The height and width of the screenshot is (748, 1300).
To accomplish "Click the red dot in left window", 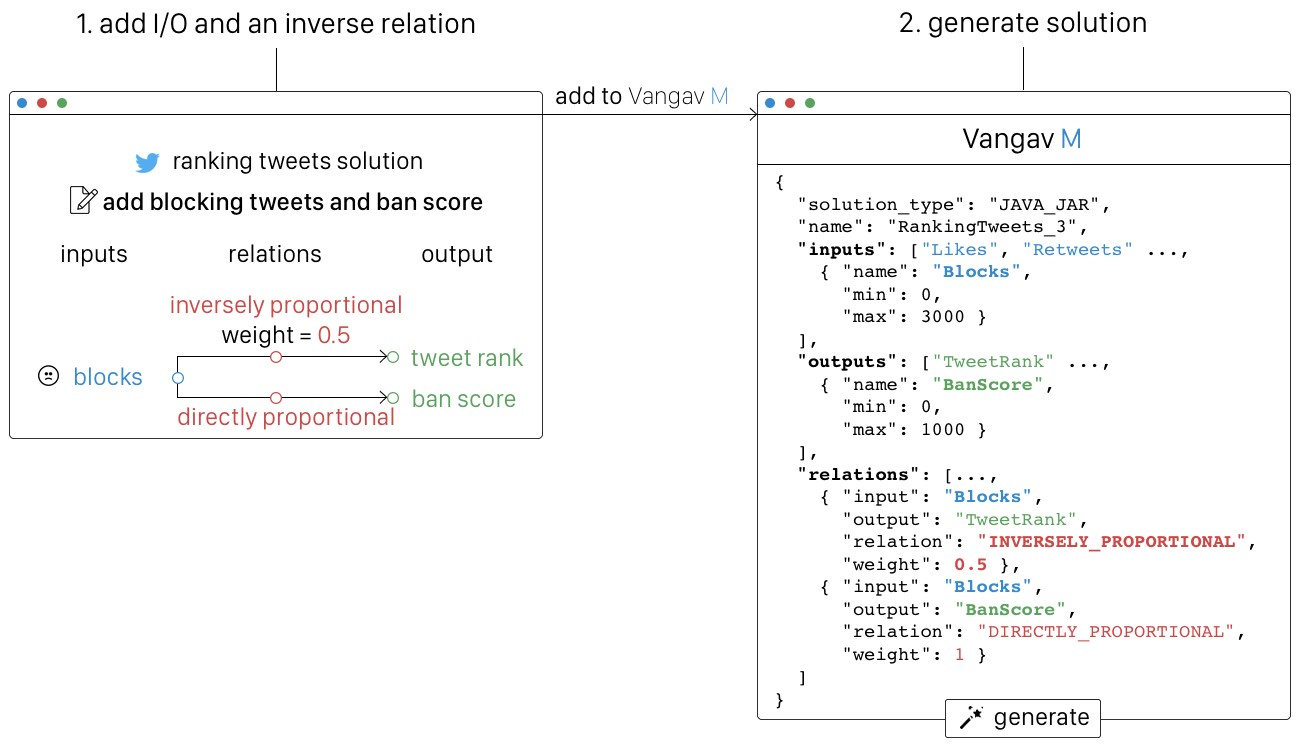I will pos(42,103).
